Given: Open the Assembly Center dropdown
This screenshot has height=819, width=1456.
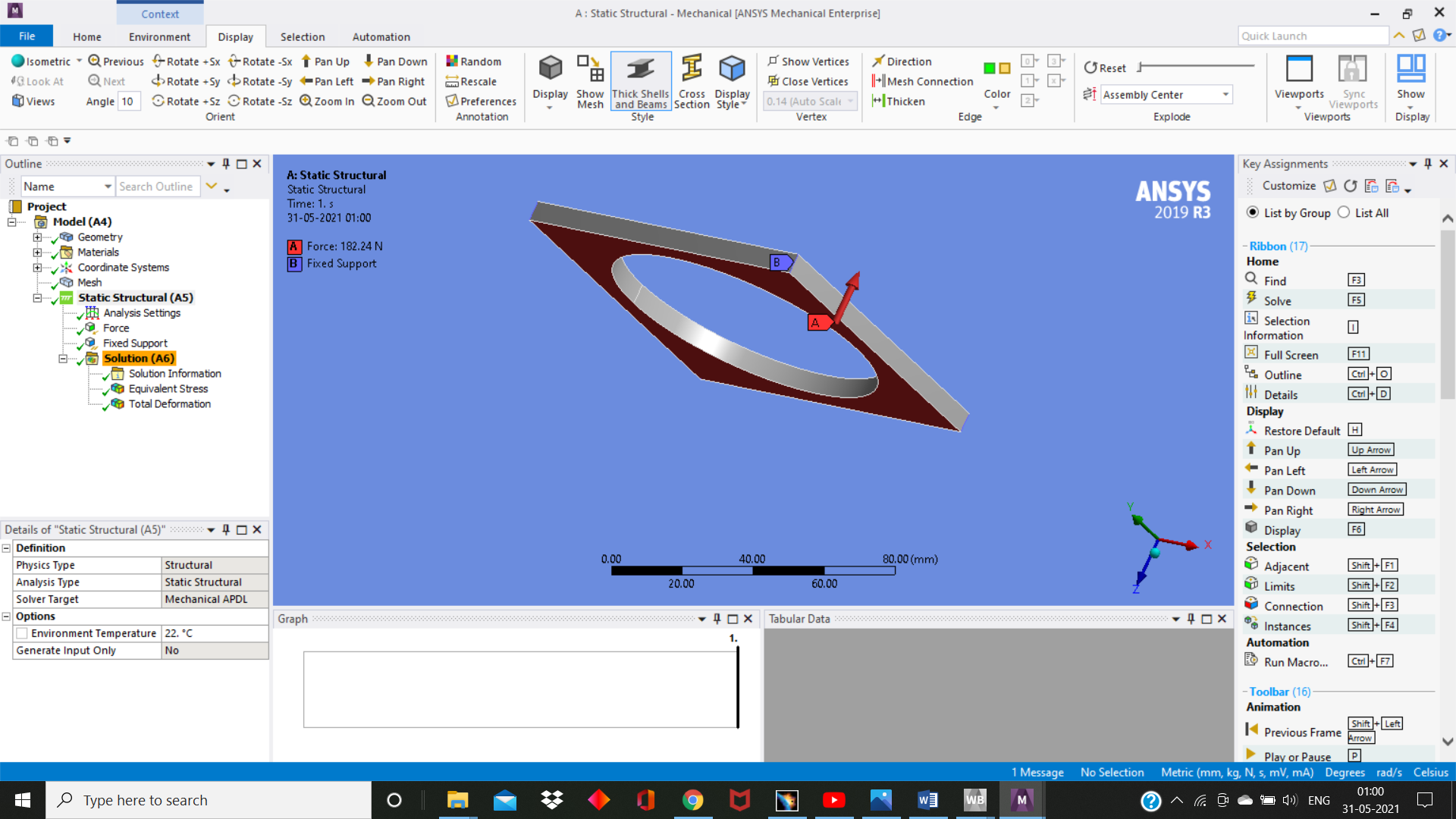Looking at the screenshot, I should click(x=1225, y=95).
